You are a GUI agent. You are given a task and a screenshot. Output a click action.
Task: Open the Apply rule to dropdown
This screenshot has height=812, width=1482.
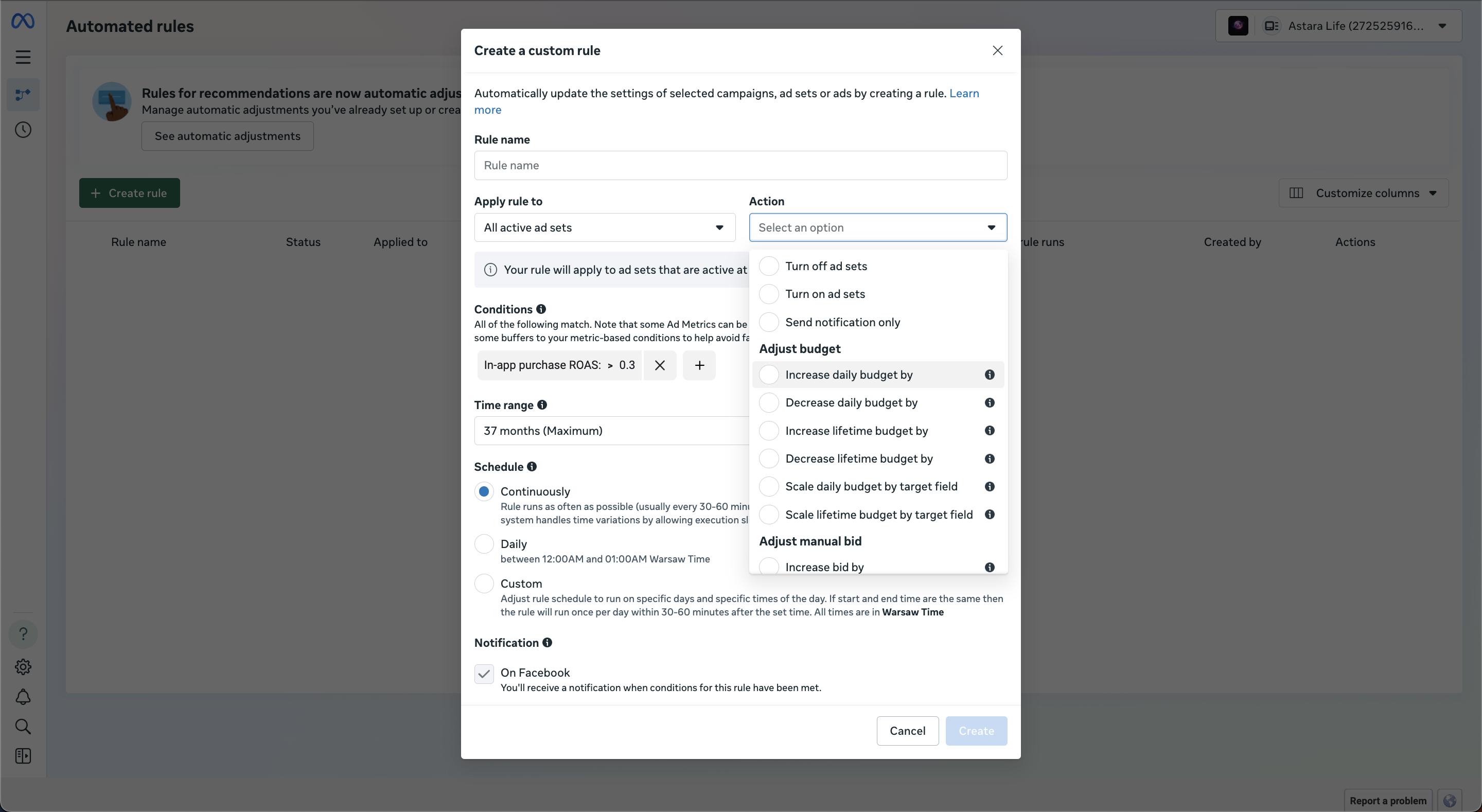[604, 227]
